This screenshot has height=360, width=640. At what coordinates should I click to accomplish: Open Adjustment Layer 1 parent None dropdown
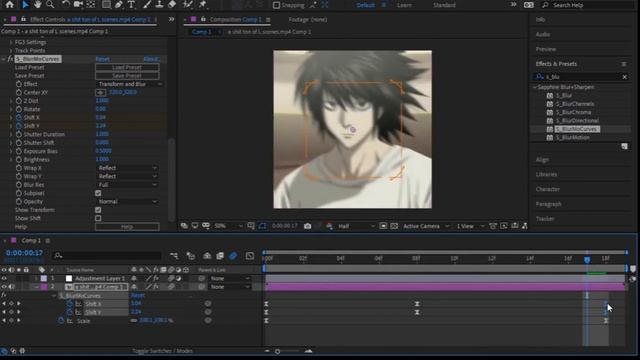pos(229,278)
